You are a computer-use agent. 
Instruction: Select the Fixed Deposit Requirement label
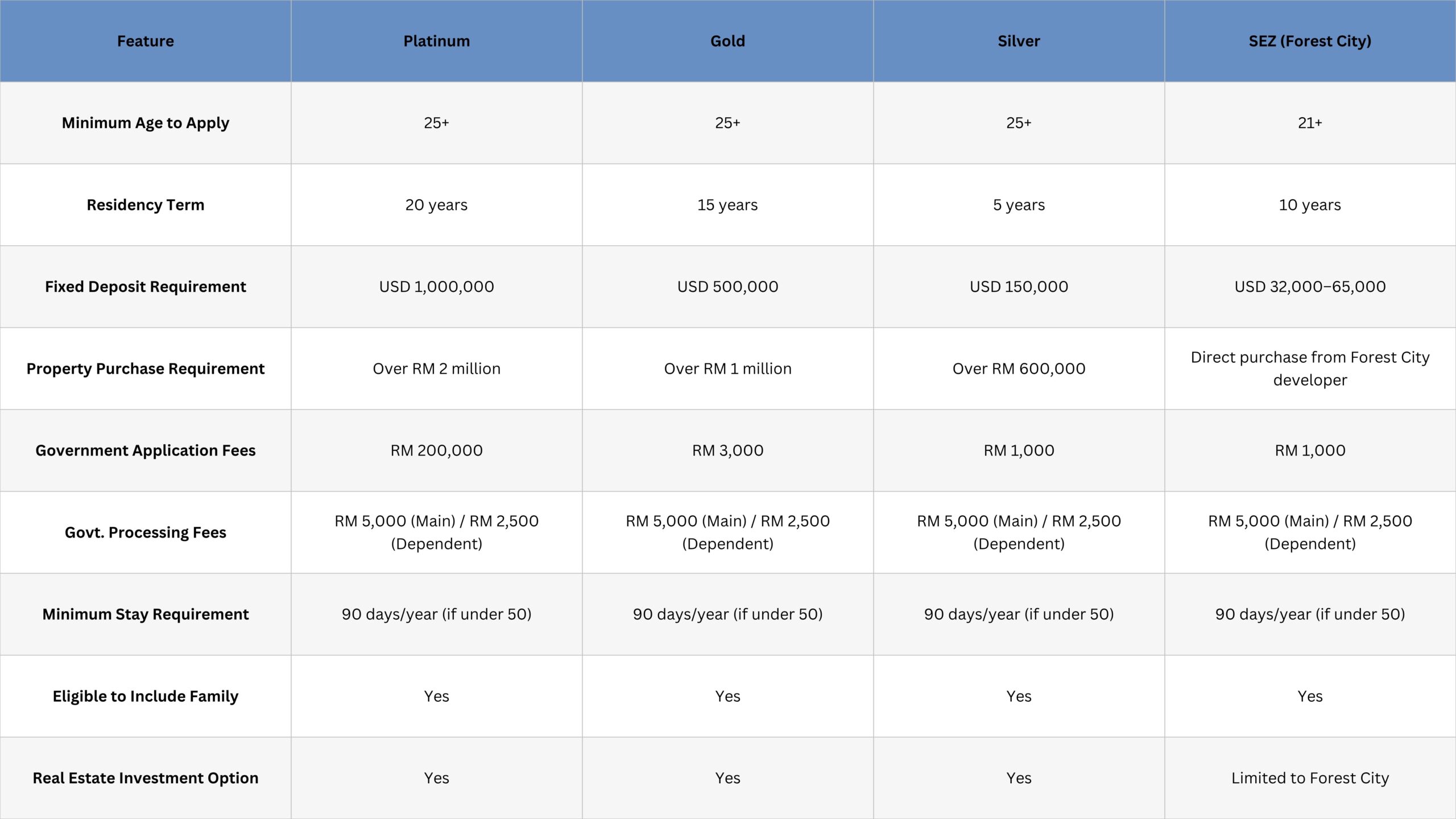[146, 287]
